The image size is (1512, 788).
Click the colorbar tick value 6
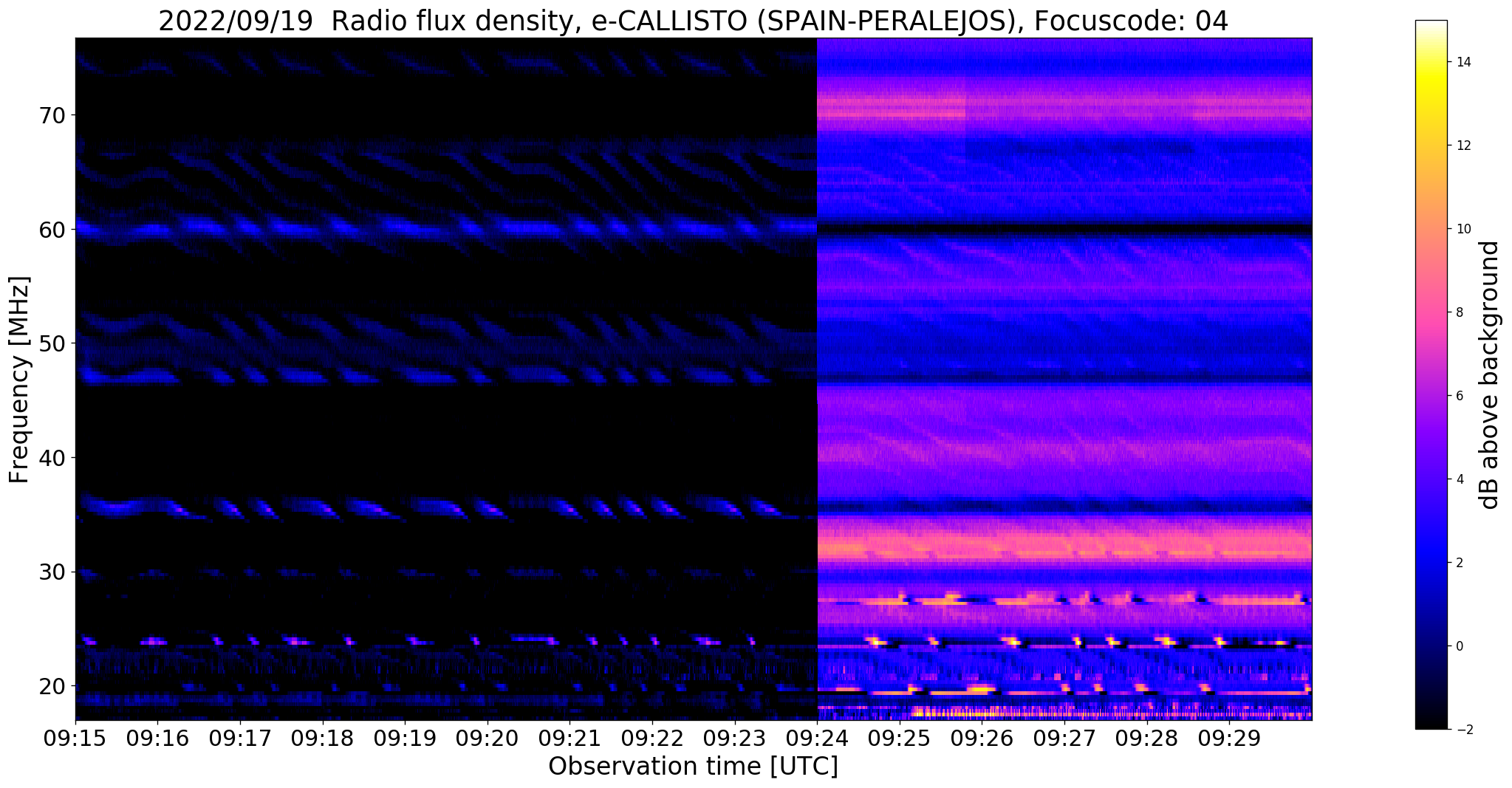coord(1458,396)
